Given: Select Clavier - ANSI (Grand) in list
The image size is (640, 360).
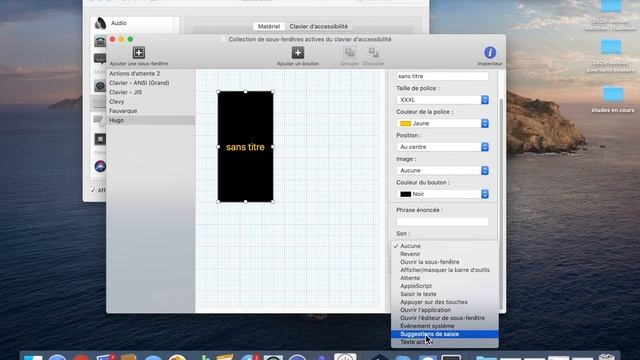Looking at the screenshot, I should point(151,83).
